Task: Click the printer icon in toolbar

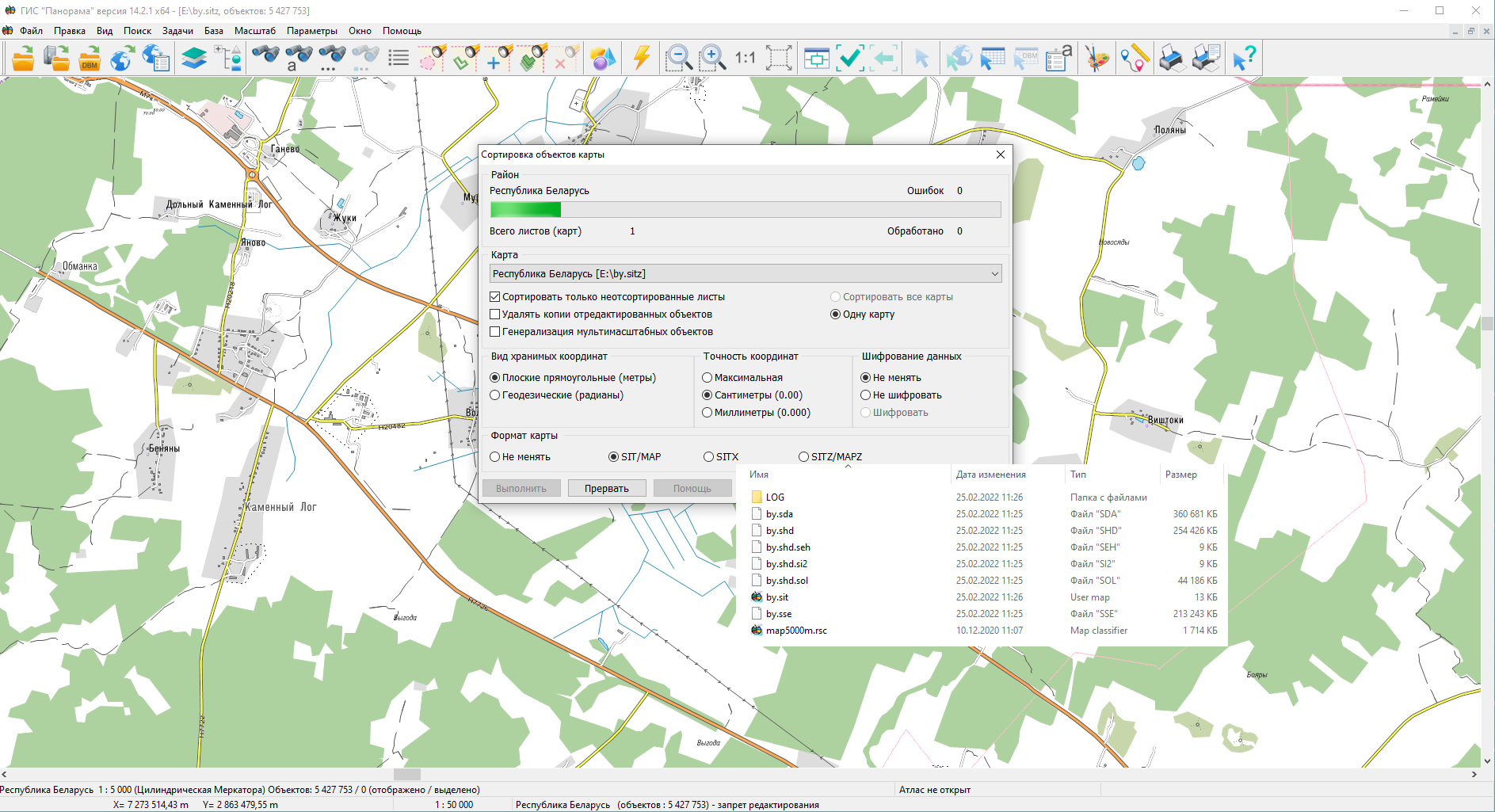Action: coord(1171,59)
